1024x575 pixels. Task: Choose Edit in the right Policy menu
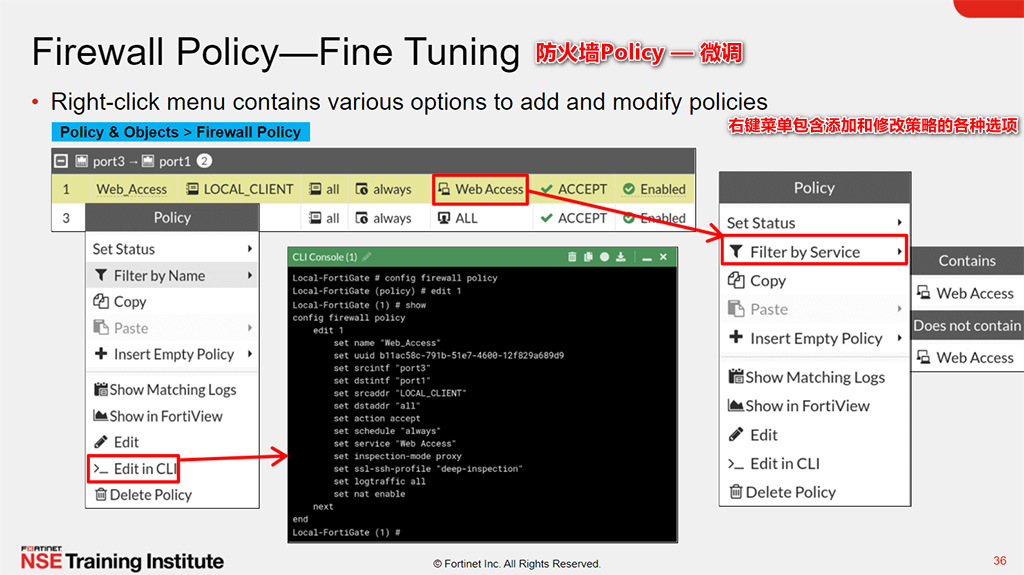[x=814, y=435]
